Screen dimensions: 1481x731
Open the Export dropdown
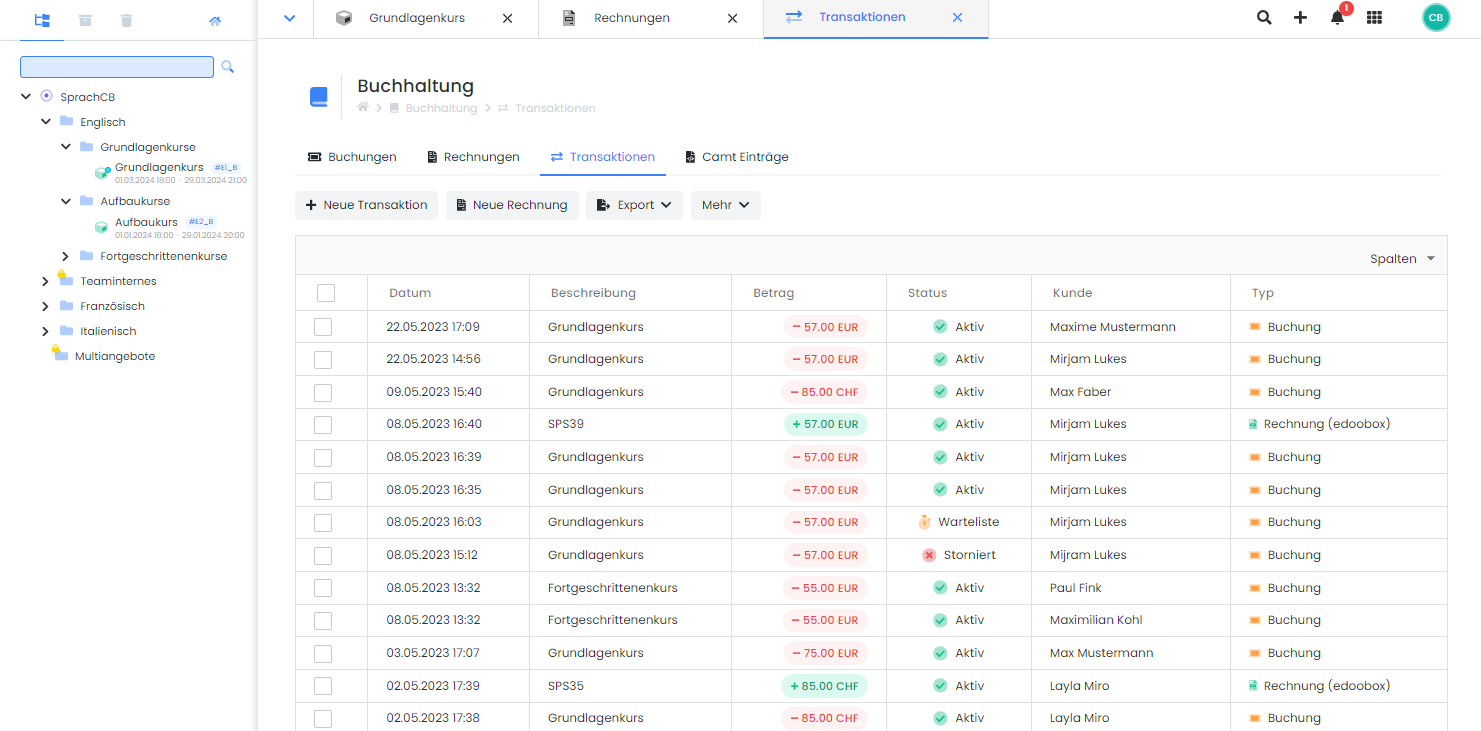pyautogui.click(x=634, y=205)
